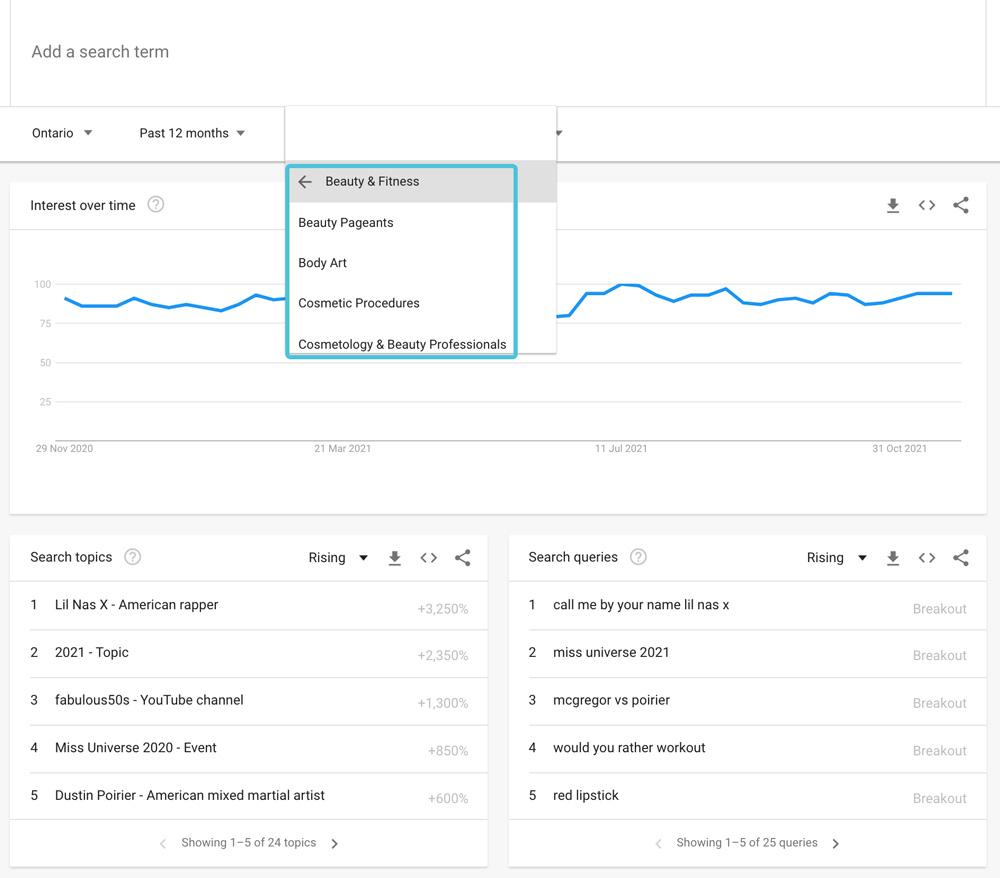Click the red lipstick search query
Screen dimensions: 1000x878
[586, 796]
